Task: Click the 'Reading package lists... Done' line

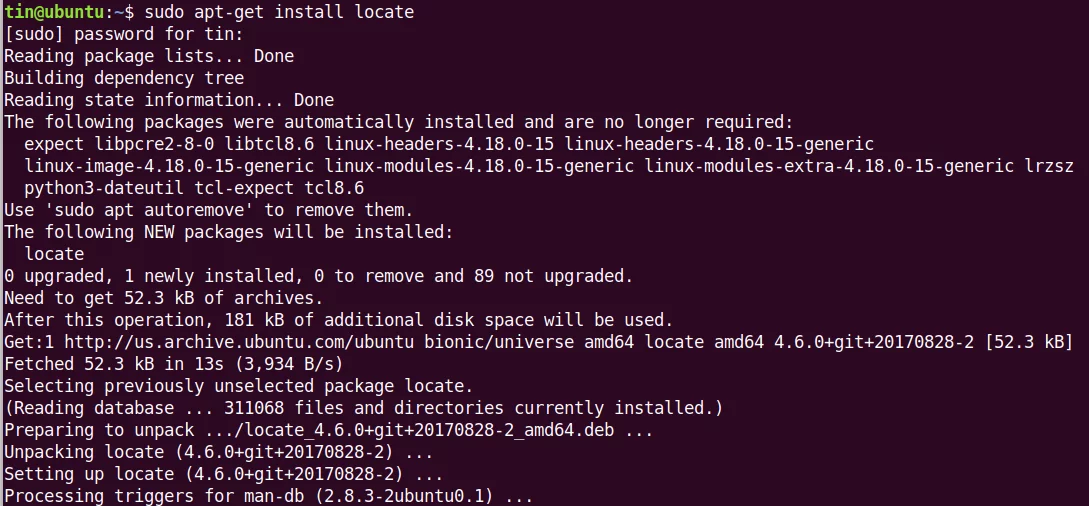Action: 149,56
